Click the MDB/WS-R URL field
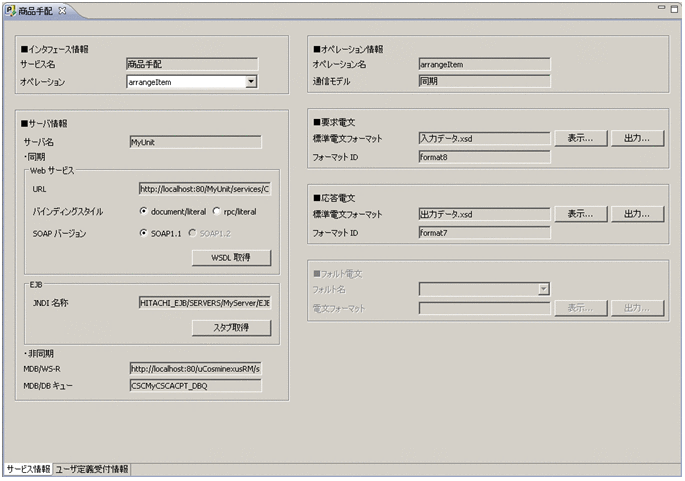 click(195, 369)
